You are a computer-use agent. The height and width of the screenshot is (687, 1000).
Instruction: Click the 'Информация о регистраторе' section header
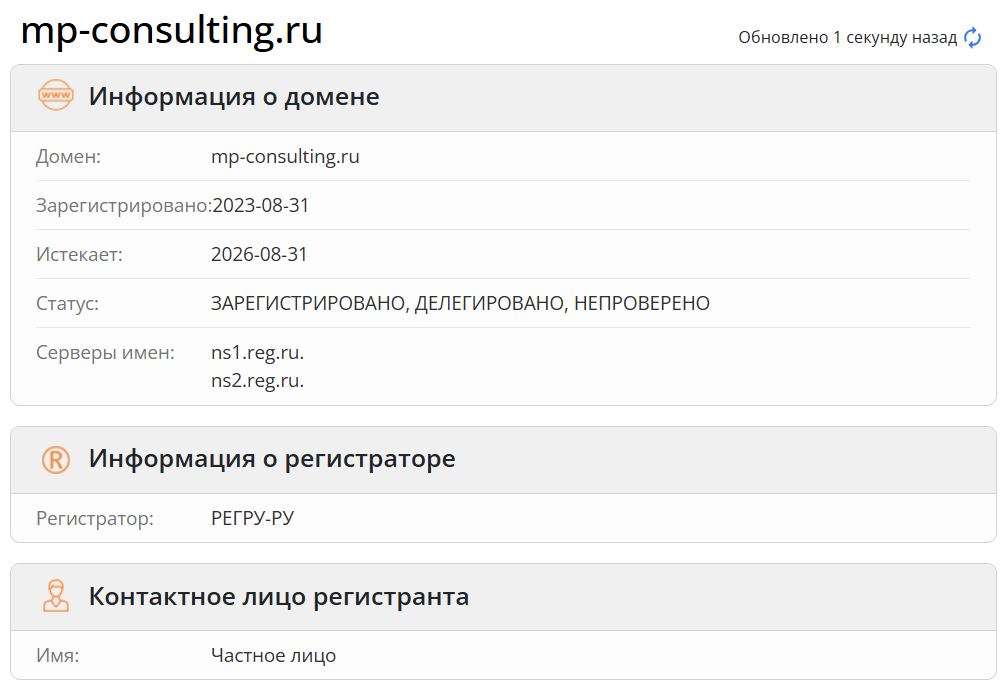[272, 459]
